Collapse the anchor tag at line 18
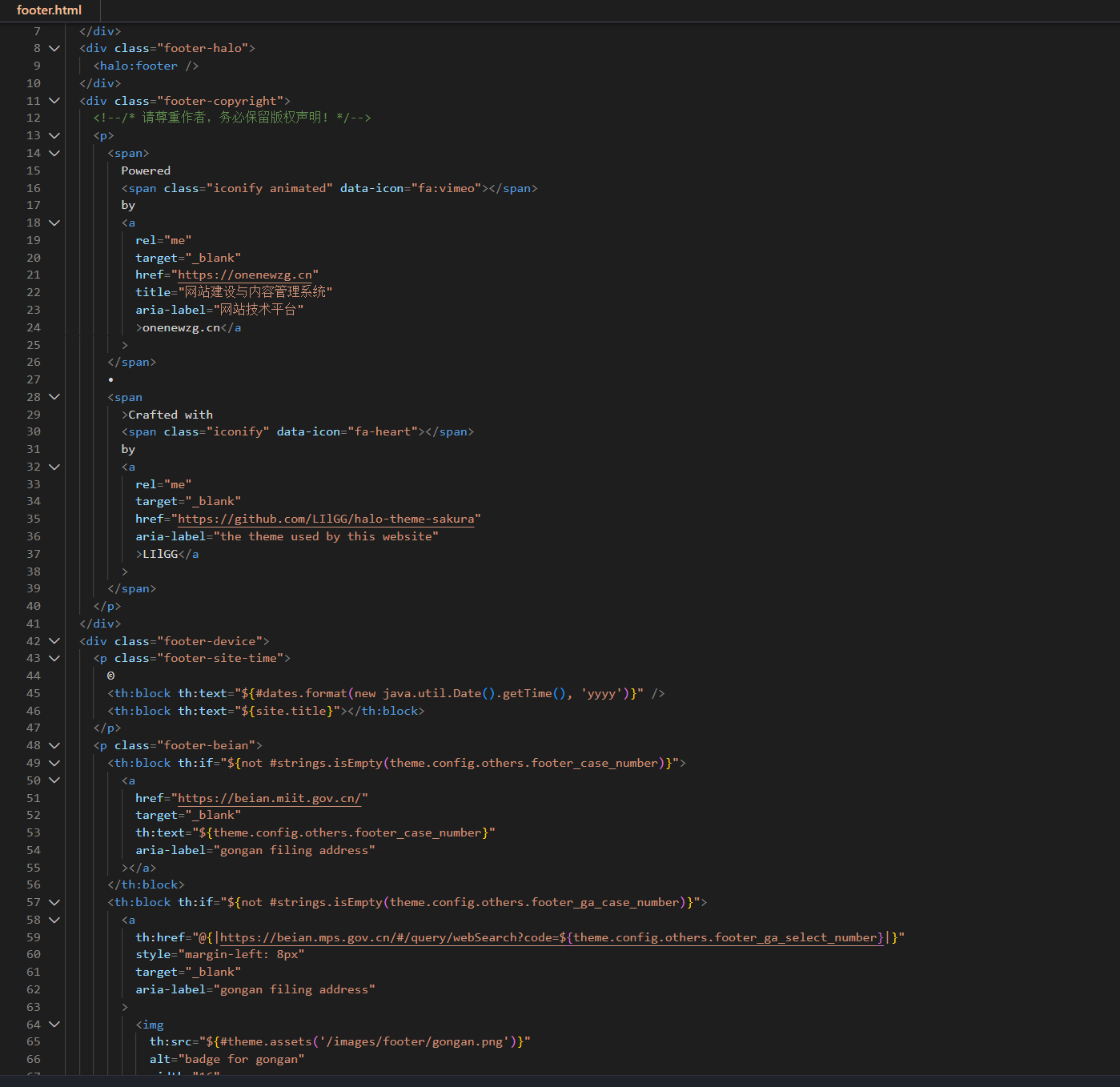 click(x=54, y=223)
